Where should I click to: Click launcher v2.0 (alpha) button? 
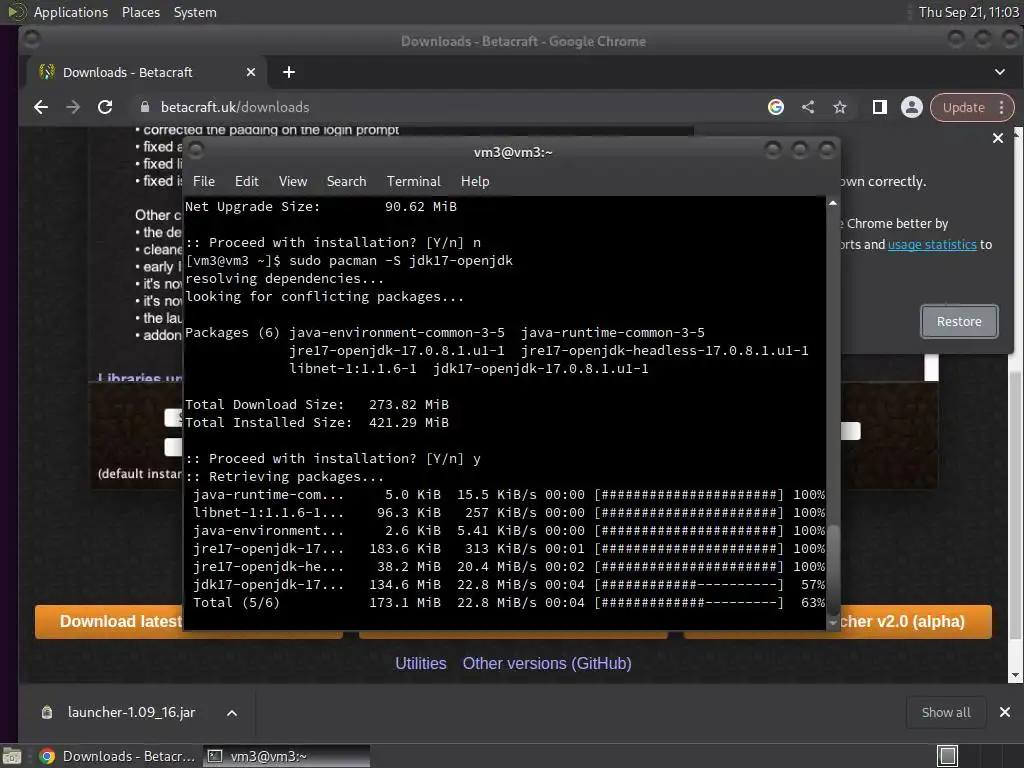[x=916, y=621]
